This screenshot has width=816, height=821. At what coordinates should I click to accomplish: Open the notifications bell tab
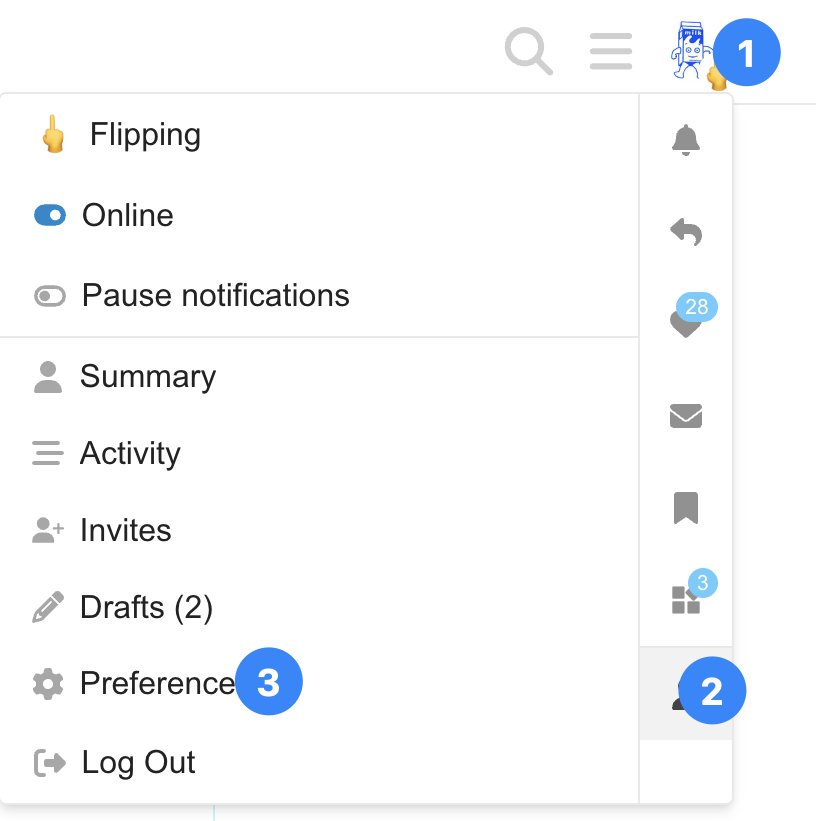[x=686, y=140]
